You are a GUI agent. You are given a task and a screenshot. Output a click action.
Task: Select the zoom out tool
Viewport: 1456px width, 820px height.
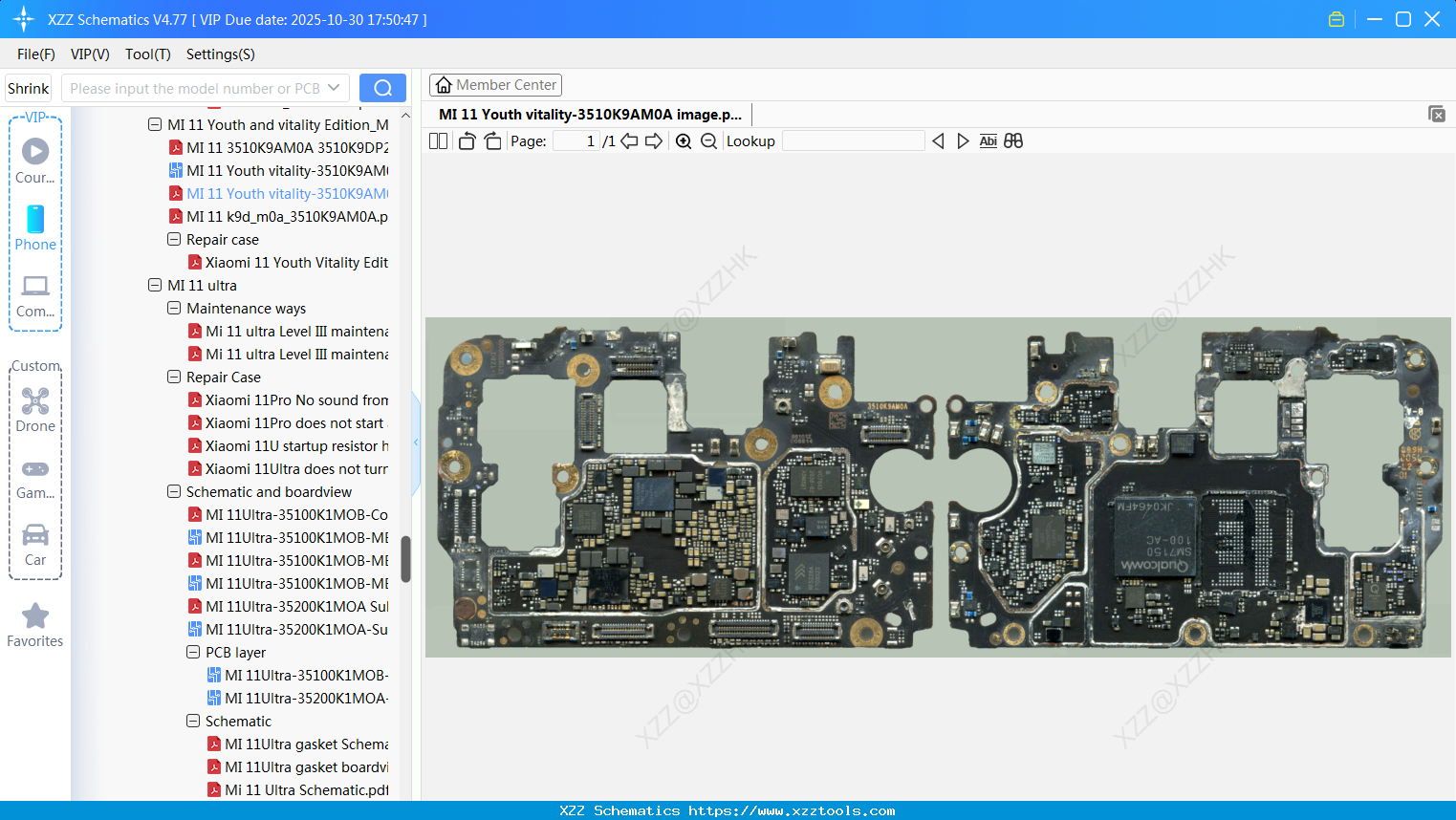pos(708,140)
